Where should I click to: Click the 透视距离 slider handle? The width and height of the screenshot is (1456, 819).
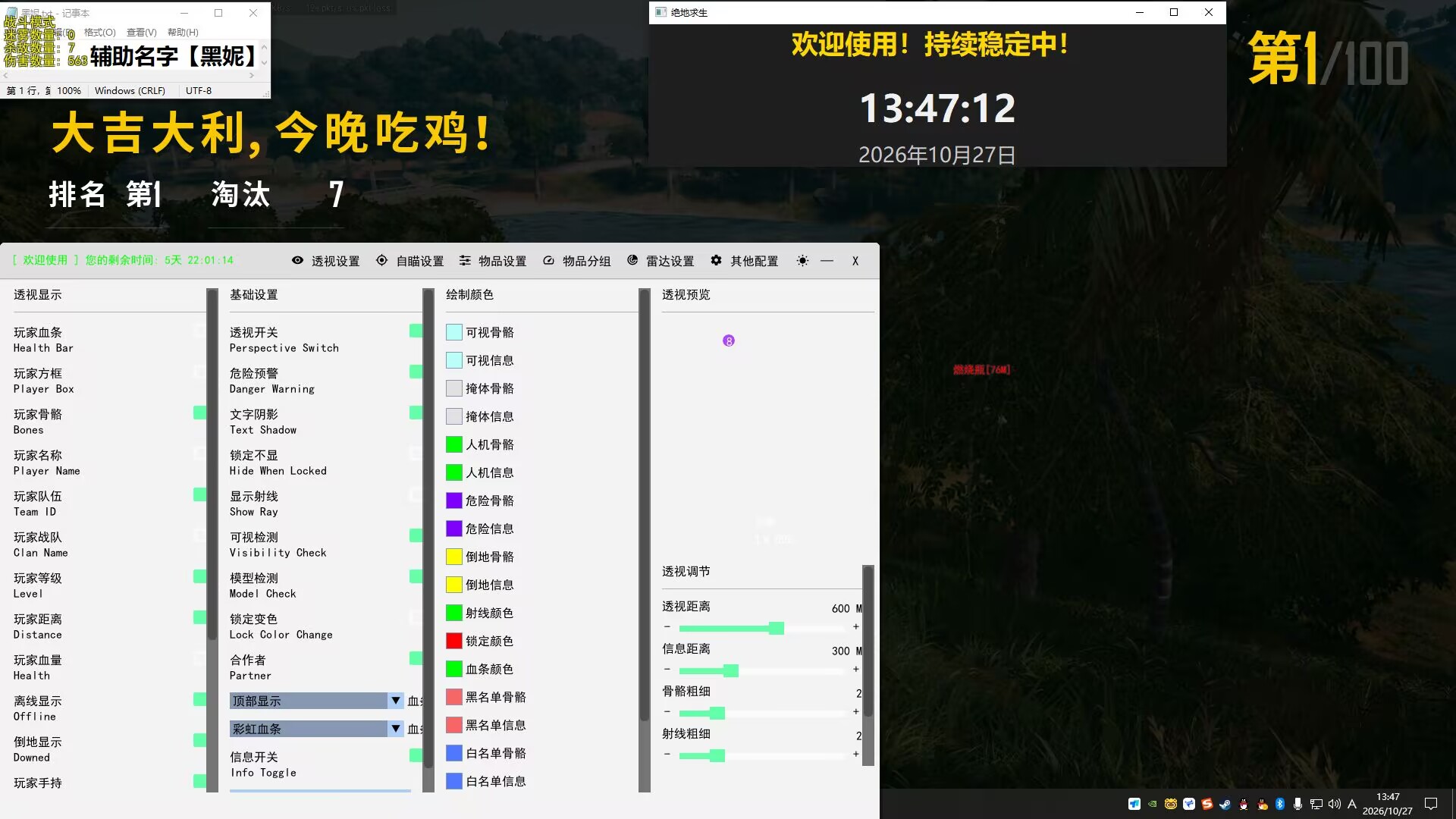(776, 628)
